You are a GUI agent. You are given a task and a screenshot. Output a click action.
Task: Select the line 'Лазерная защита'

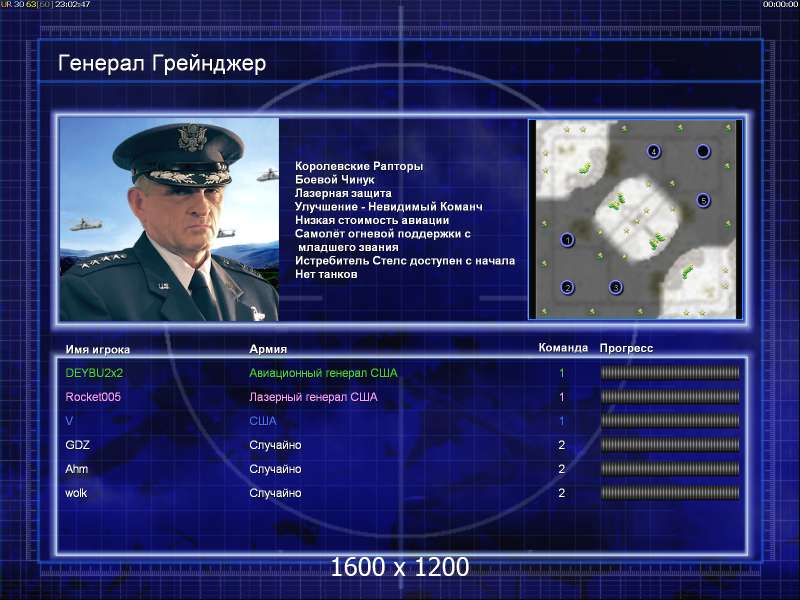tap(343, 193)
